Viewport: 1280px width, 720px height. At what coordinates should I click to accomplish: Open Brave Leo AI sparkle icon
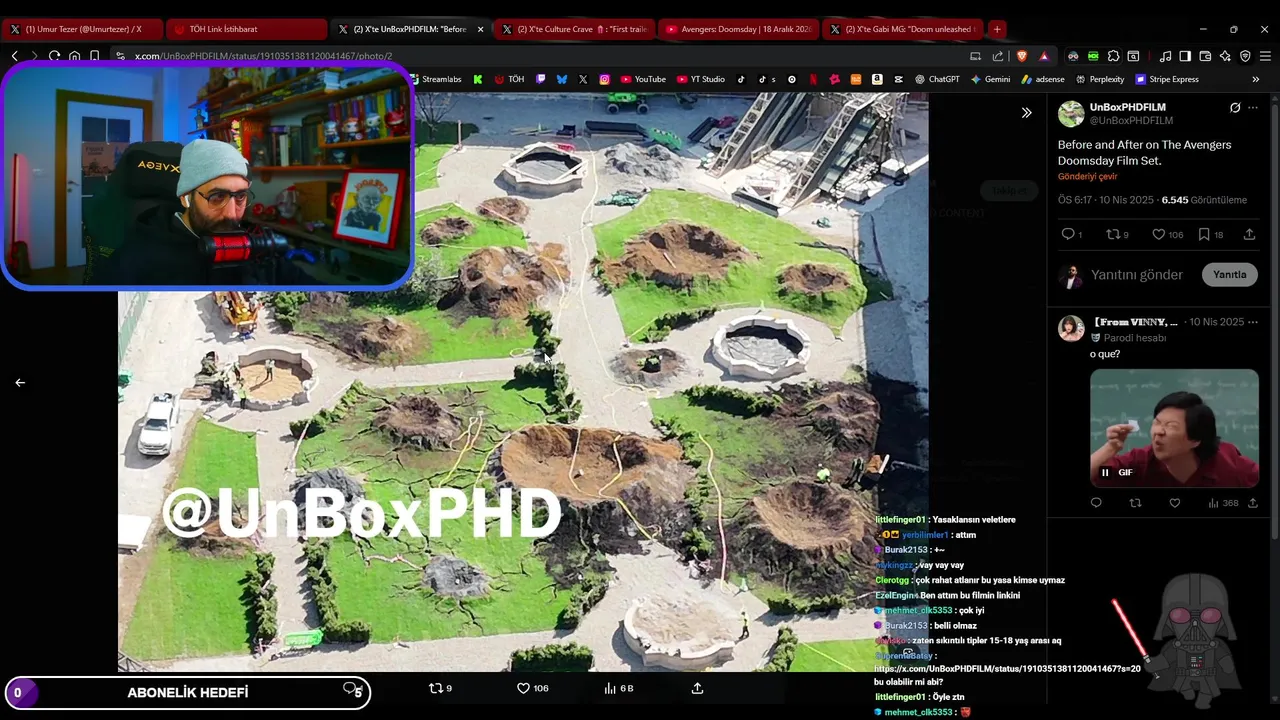coord(1225,56)
